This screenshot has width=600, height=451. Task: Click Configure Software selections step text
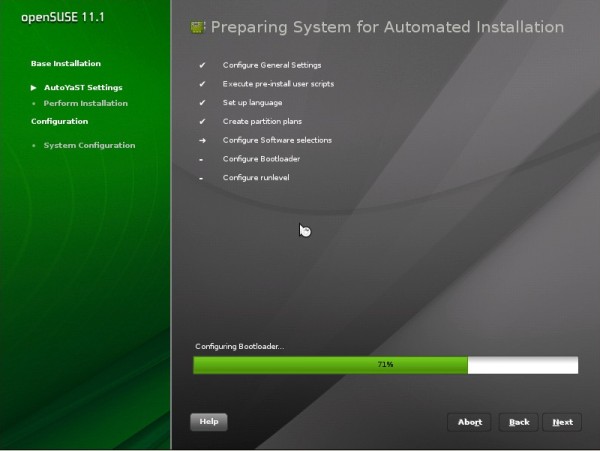pyautogui.click(x=277, y=140)
